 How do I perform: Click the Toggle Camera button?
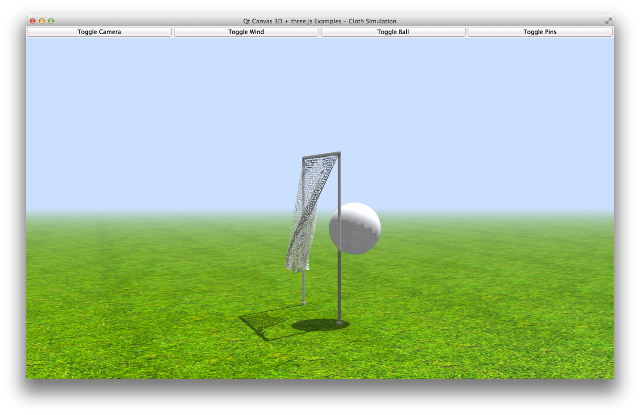tap(99, 32)
